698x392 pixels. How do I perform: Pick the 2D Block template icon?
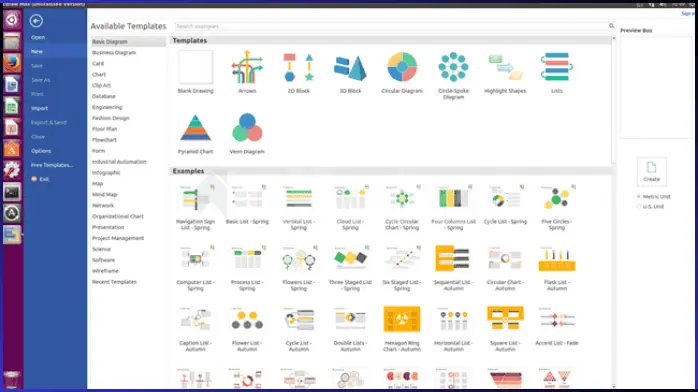click(x=299, y=67)
